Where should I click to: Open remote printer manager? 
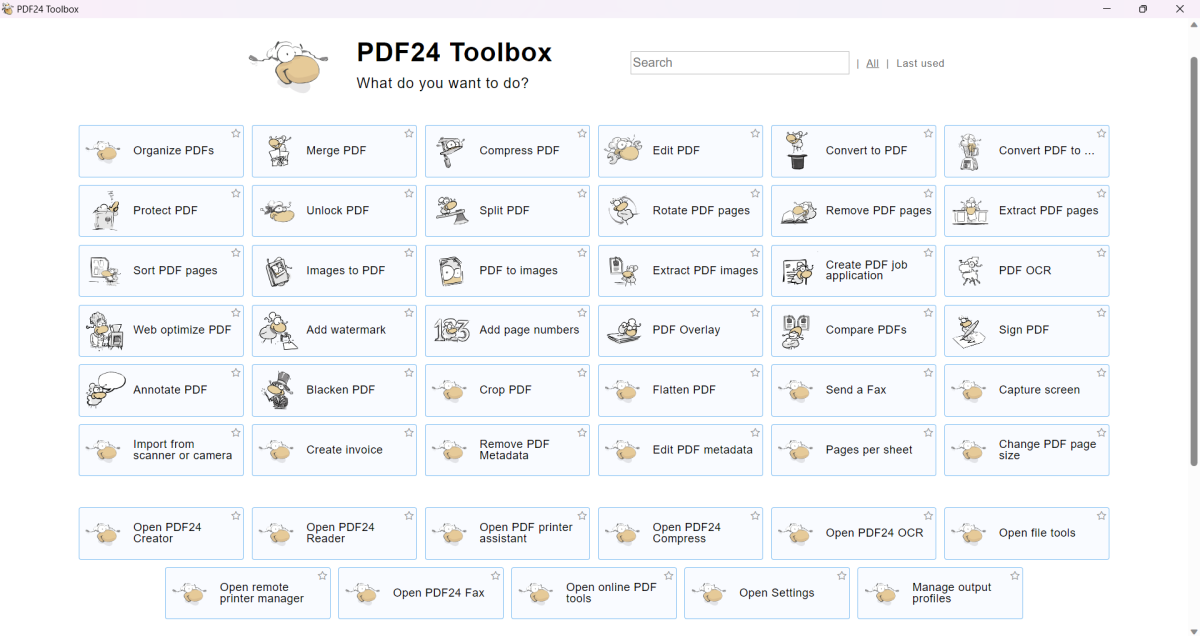coord(247,593)
